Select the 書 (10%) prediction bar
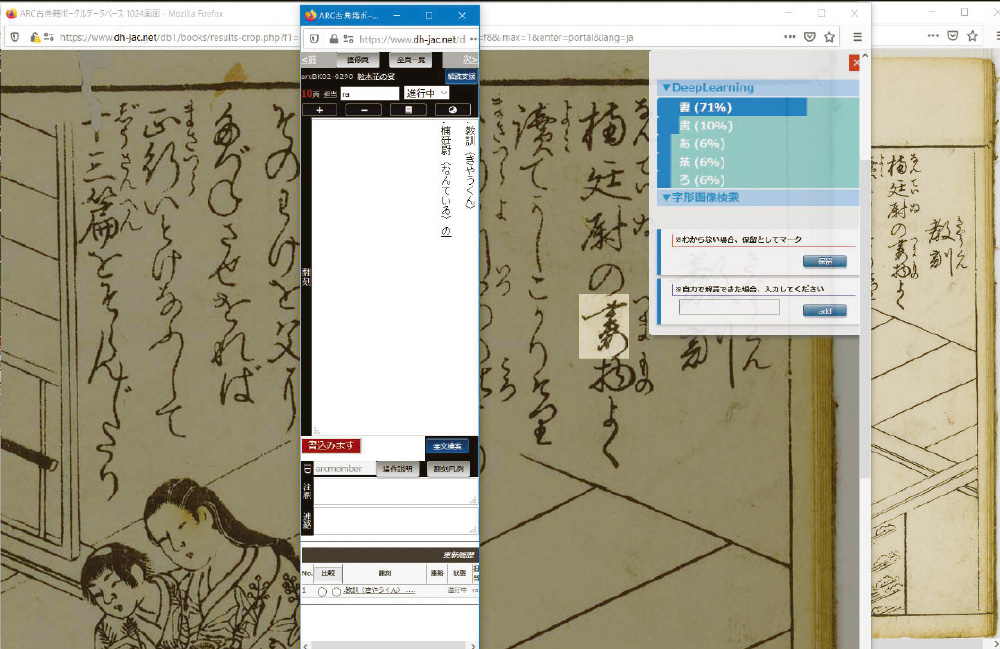 coord(758,126)
